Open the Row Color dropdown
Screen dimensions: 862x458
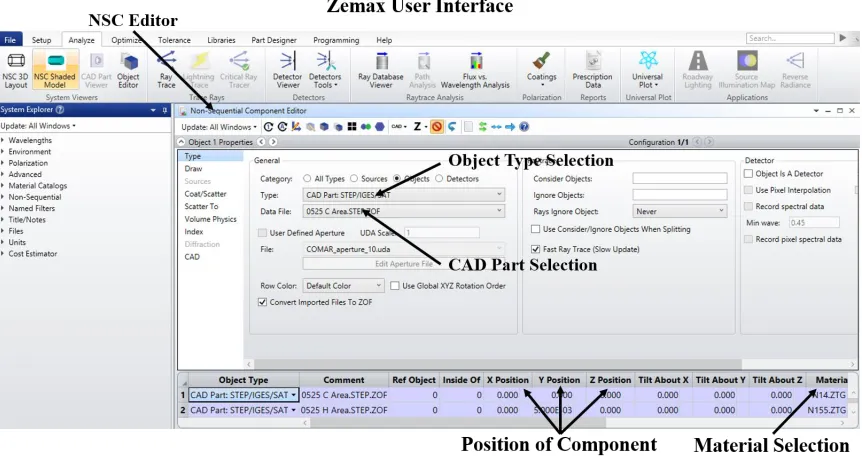[344, 286]
